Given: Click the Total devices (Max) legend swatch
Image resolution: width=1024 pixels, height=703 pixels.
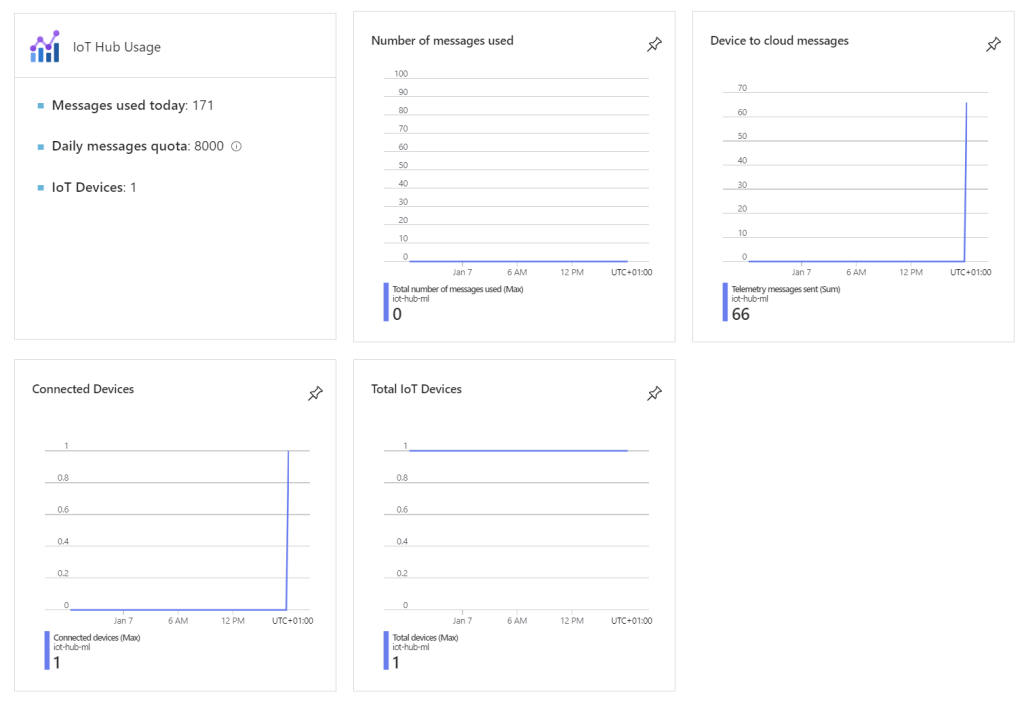Looking at the screenshot, I should 386,650.
